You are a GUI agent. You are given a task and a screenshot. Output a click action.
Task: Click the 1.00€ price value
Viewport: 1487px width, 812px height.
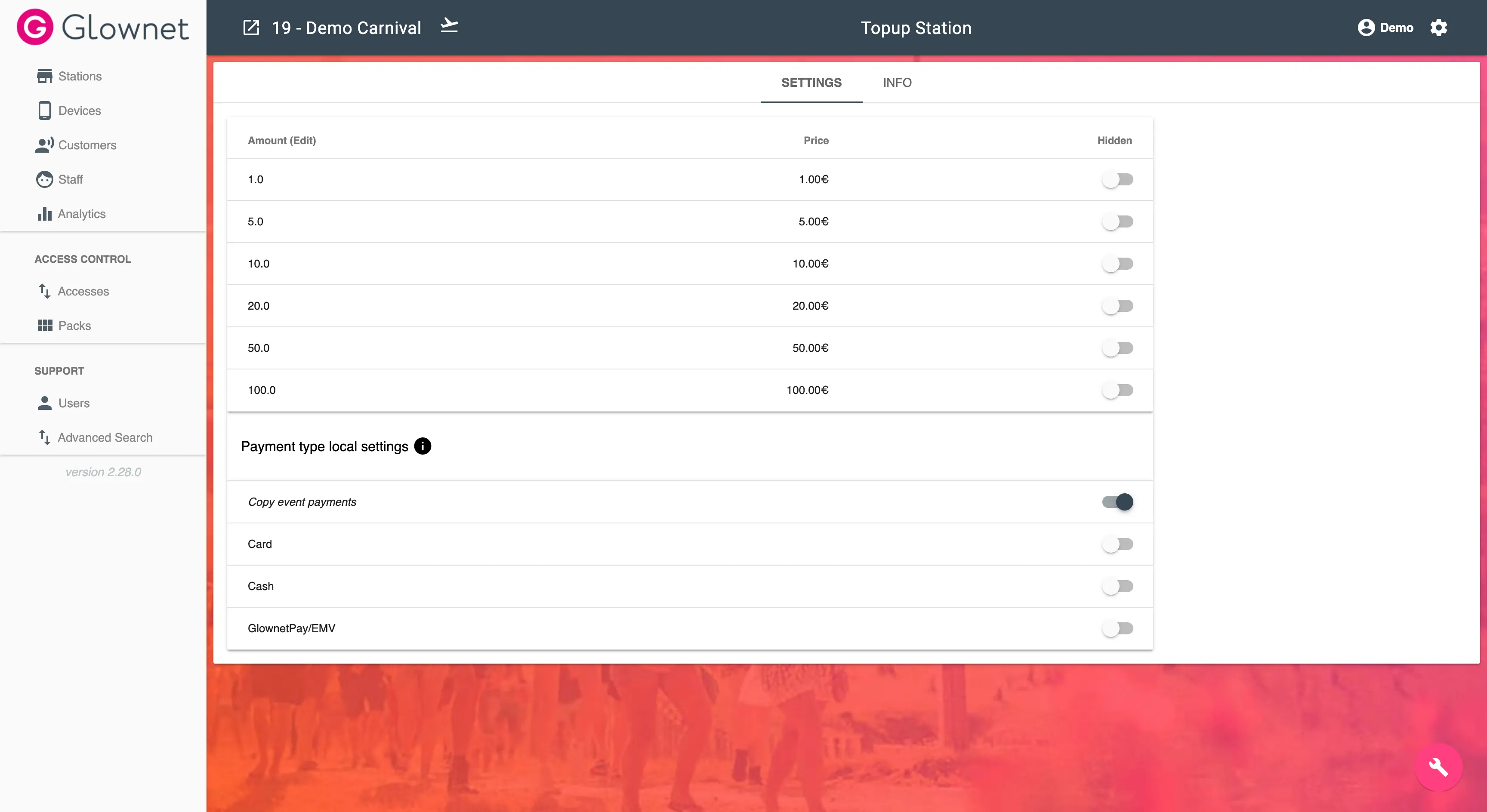[813, 179]
